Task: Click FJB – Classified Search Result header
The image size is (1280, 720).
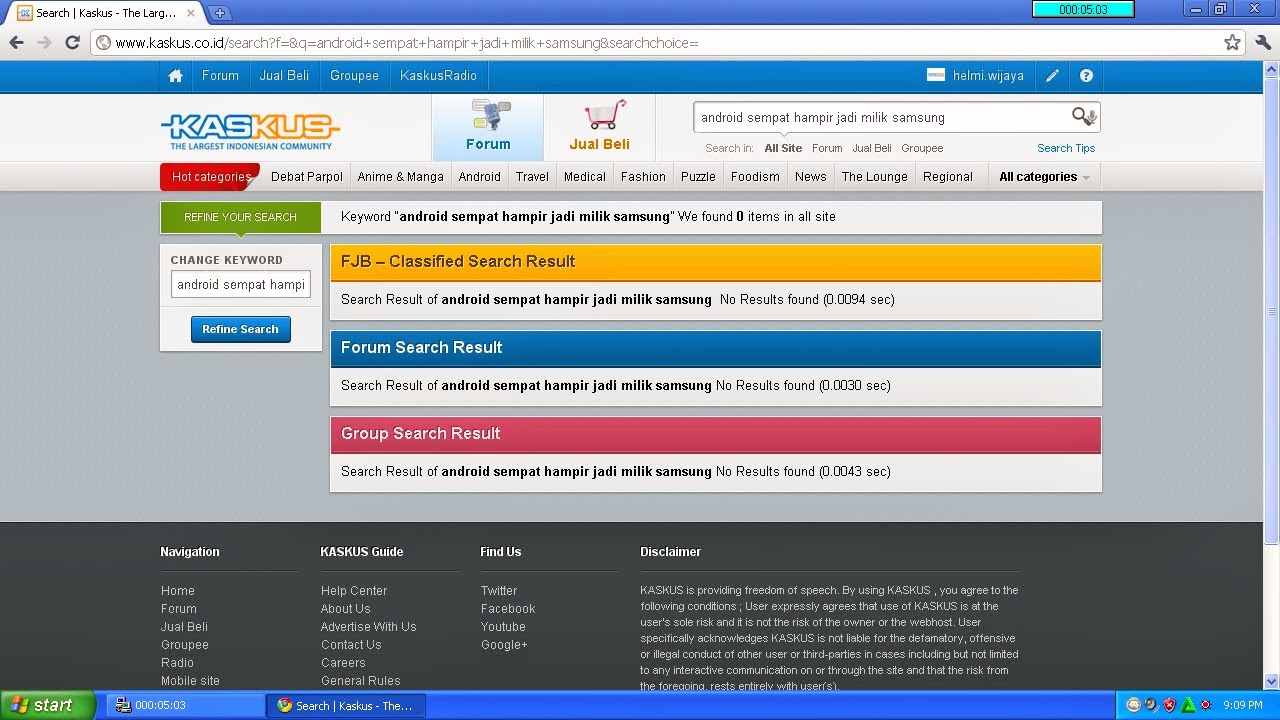Action: 715,262
